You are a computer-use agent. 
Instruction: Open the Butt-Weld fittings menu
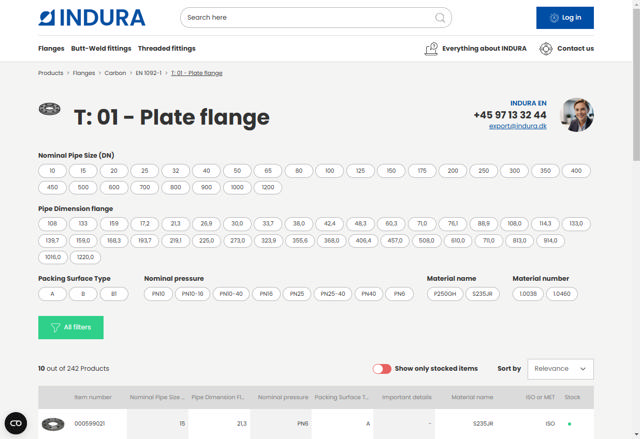[x=101, y=49]
